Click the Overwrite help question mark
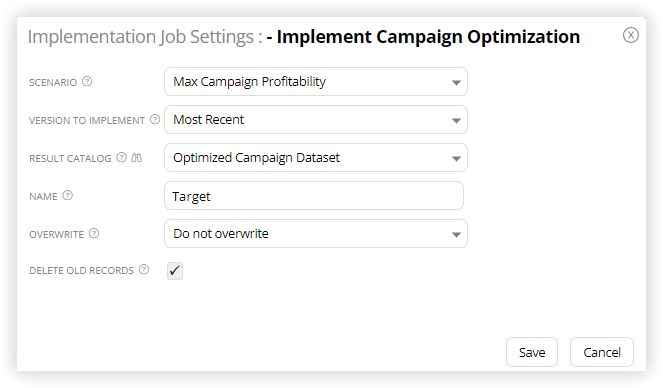 (x=94, y=233)
